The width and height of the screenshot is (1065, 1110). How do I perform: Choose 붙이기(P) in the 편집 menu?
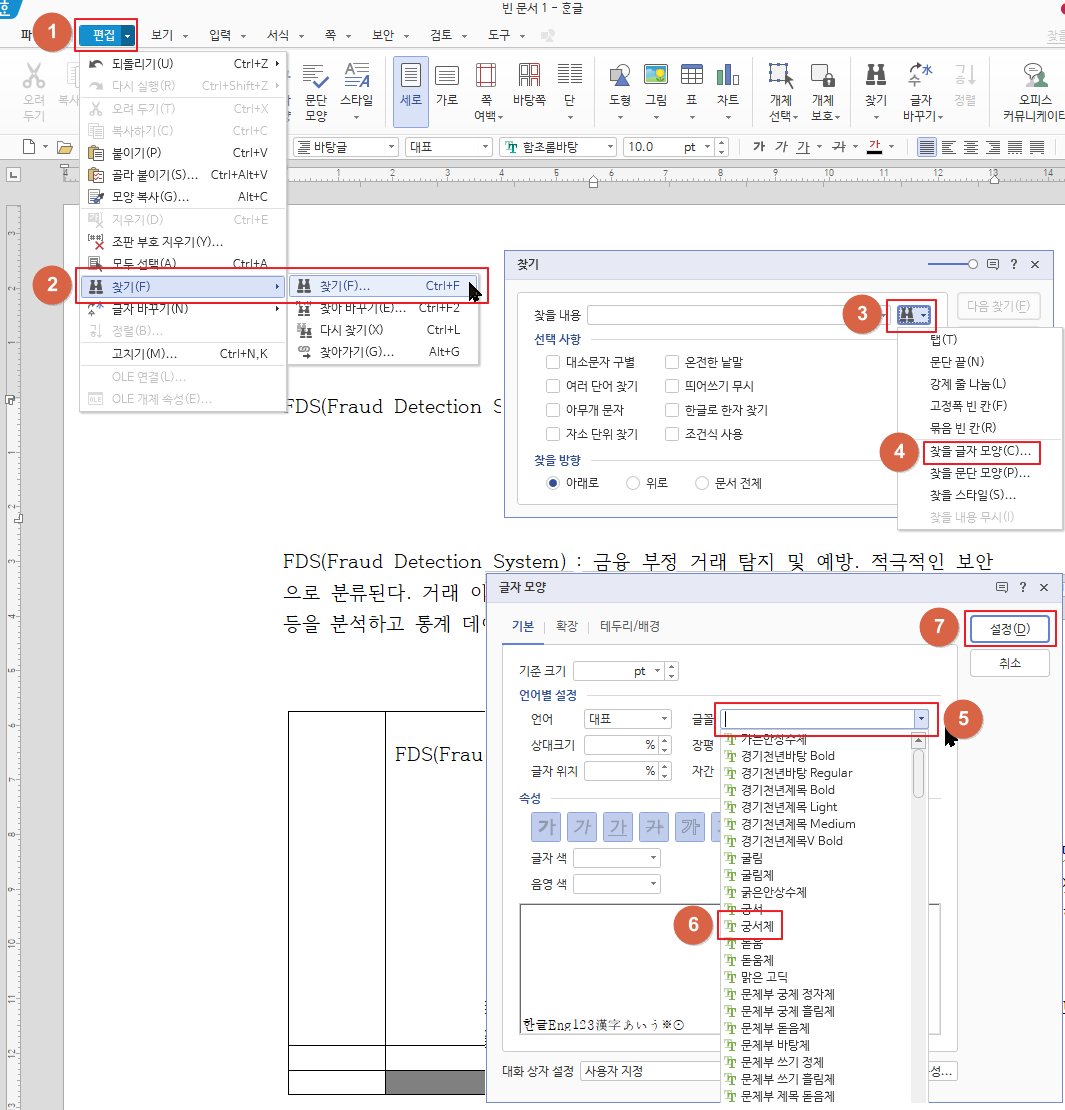click(183, 152)
